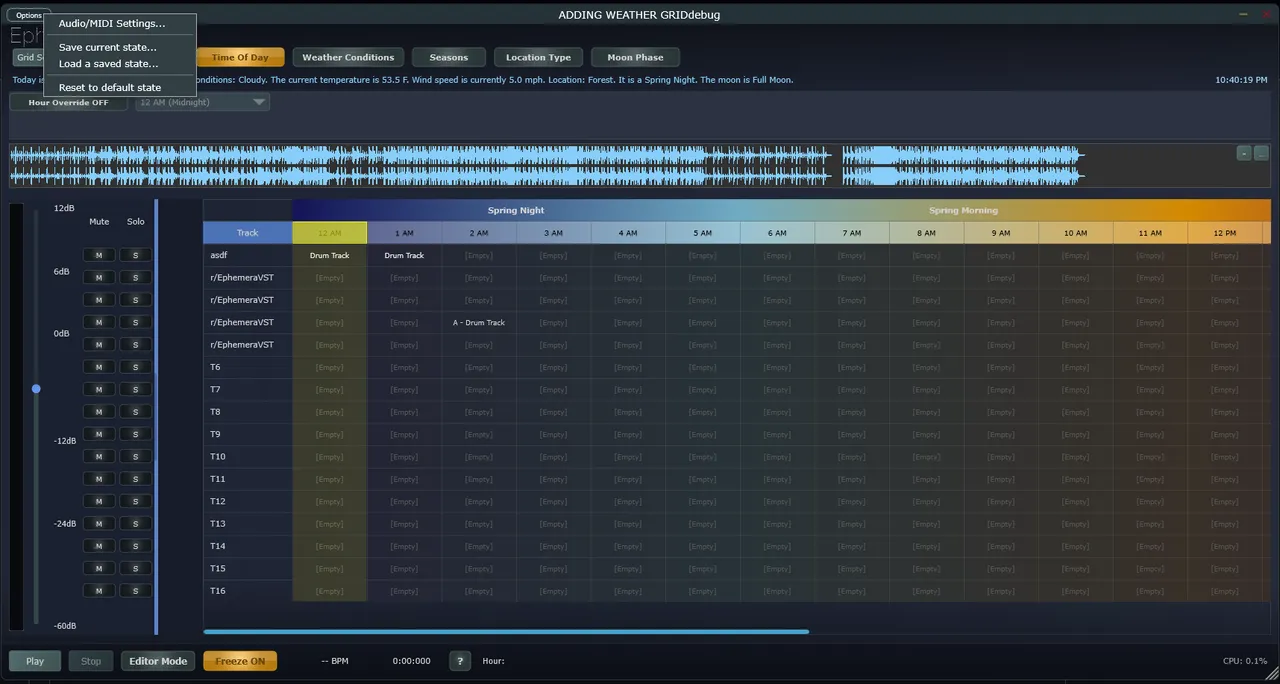Solo the asdf track
1280x684 pixels.
pyautogui.click(x=135, y=255)
